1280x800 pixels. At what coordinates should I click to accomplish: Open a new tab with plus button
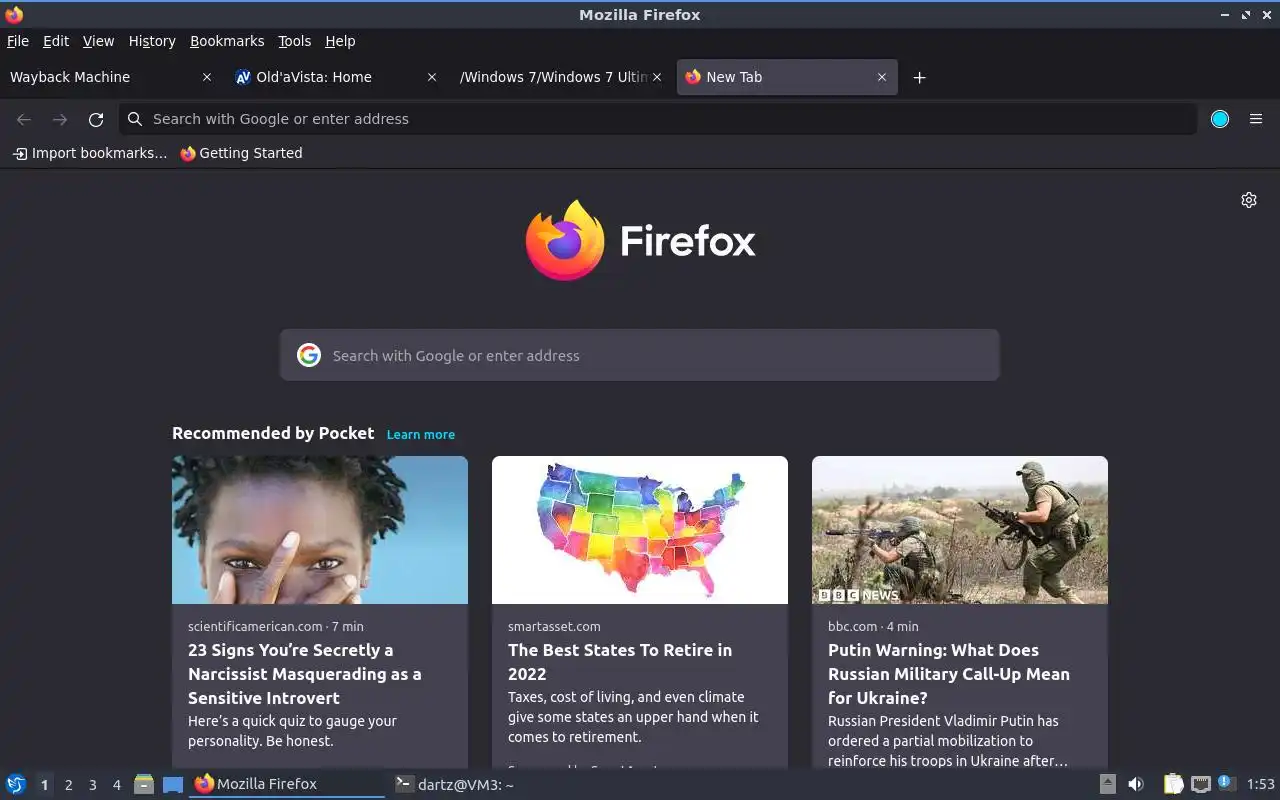(919, 77)
